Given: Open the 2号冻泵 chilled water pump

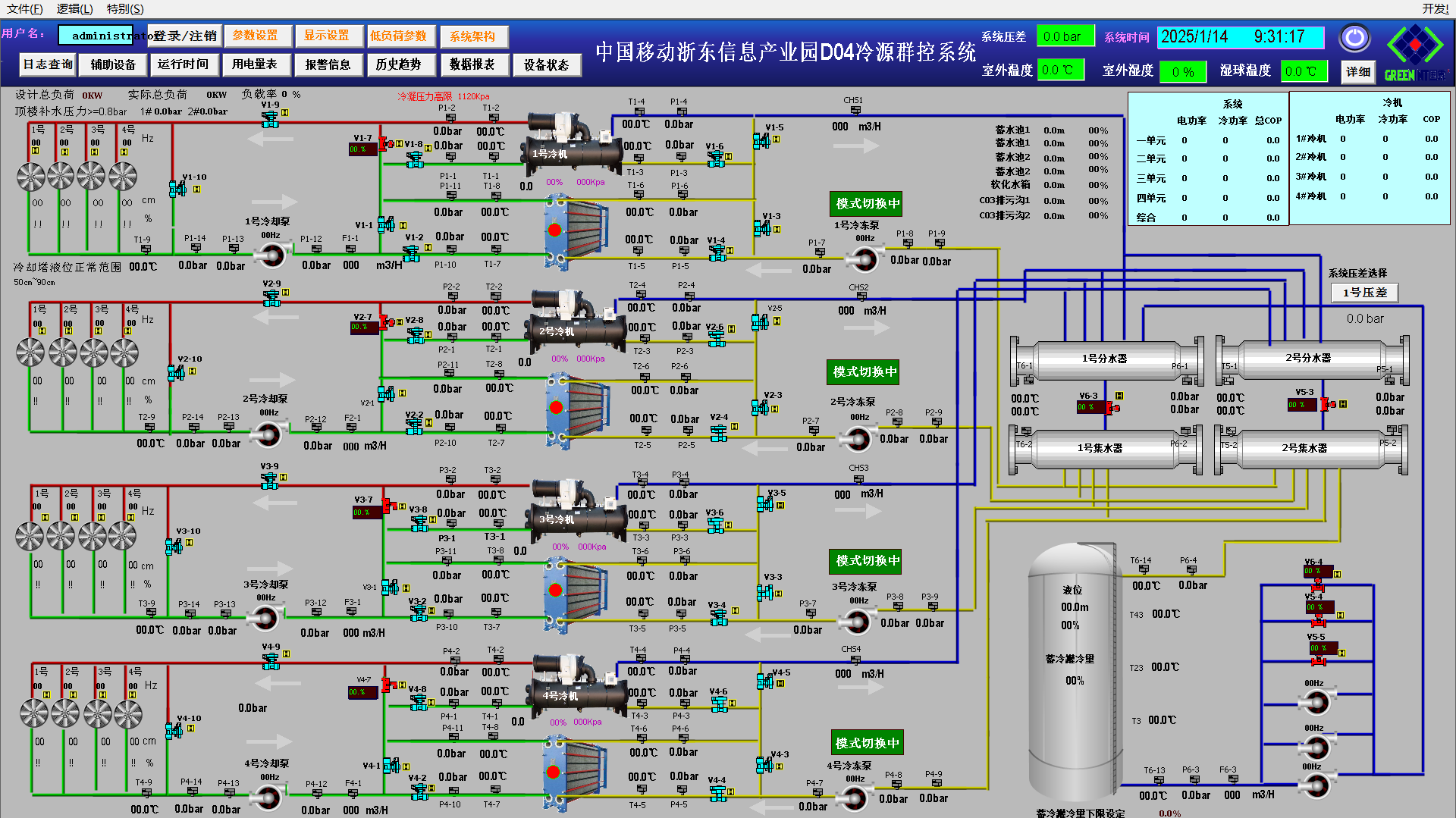Looking at the screenshot, I should tap(858, 439).
